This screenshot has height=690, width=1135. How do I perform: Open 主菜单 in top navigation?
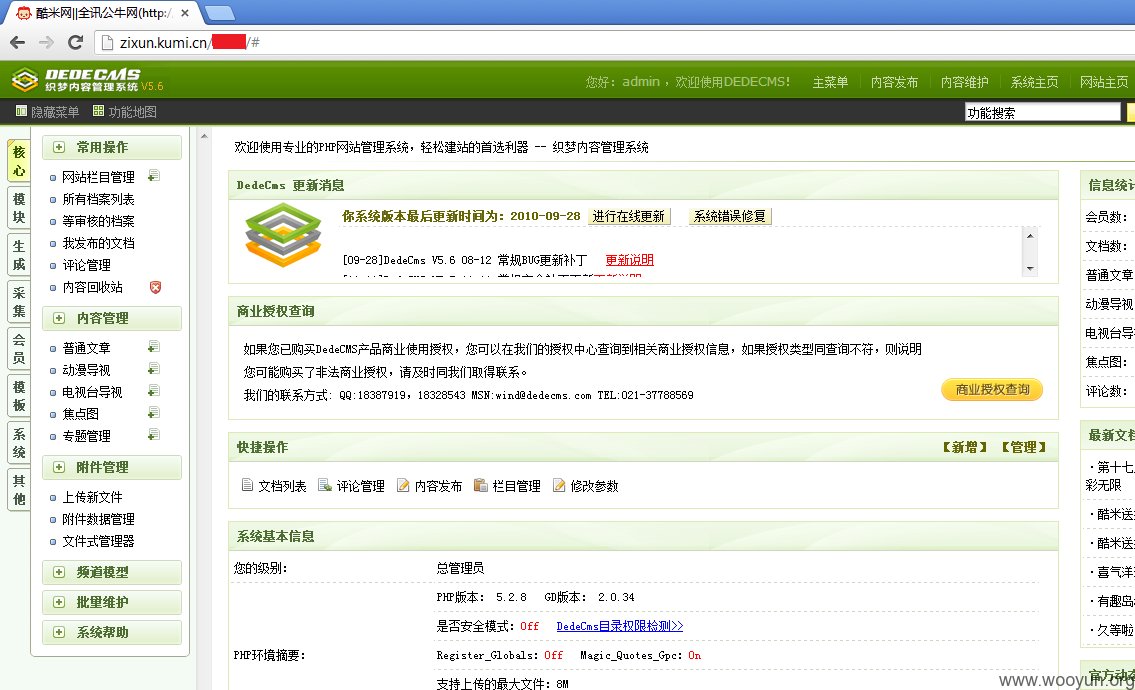(x=830, y=83)
